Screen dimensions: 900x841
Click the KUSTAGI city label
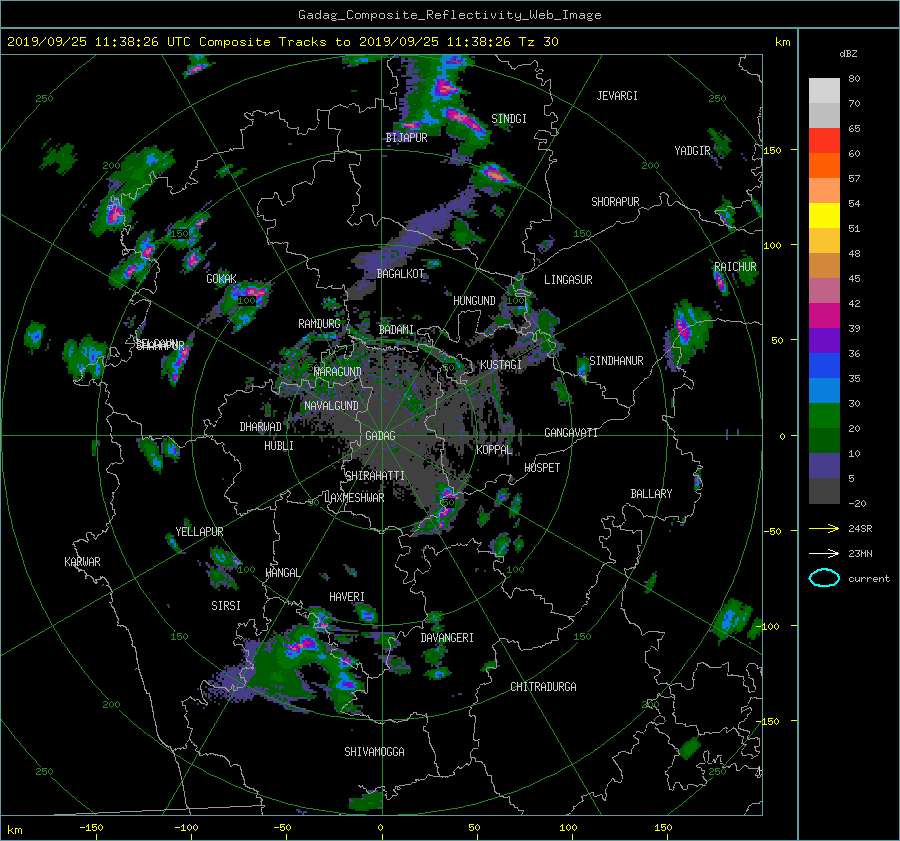point(501,365)
